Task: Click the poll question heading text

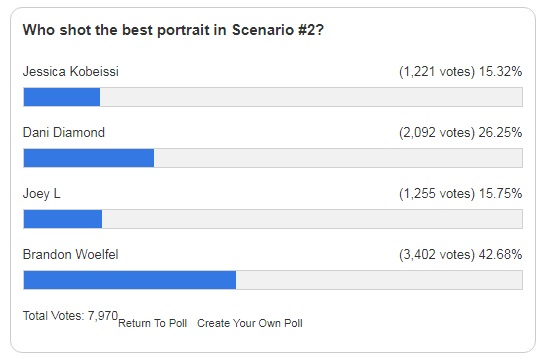Action: click(173, 30)
